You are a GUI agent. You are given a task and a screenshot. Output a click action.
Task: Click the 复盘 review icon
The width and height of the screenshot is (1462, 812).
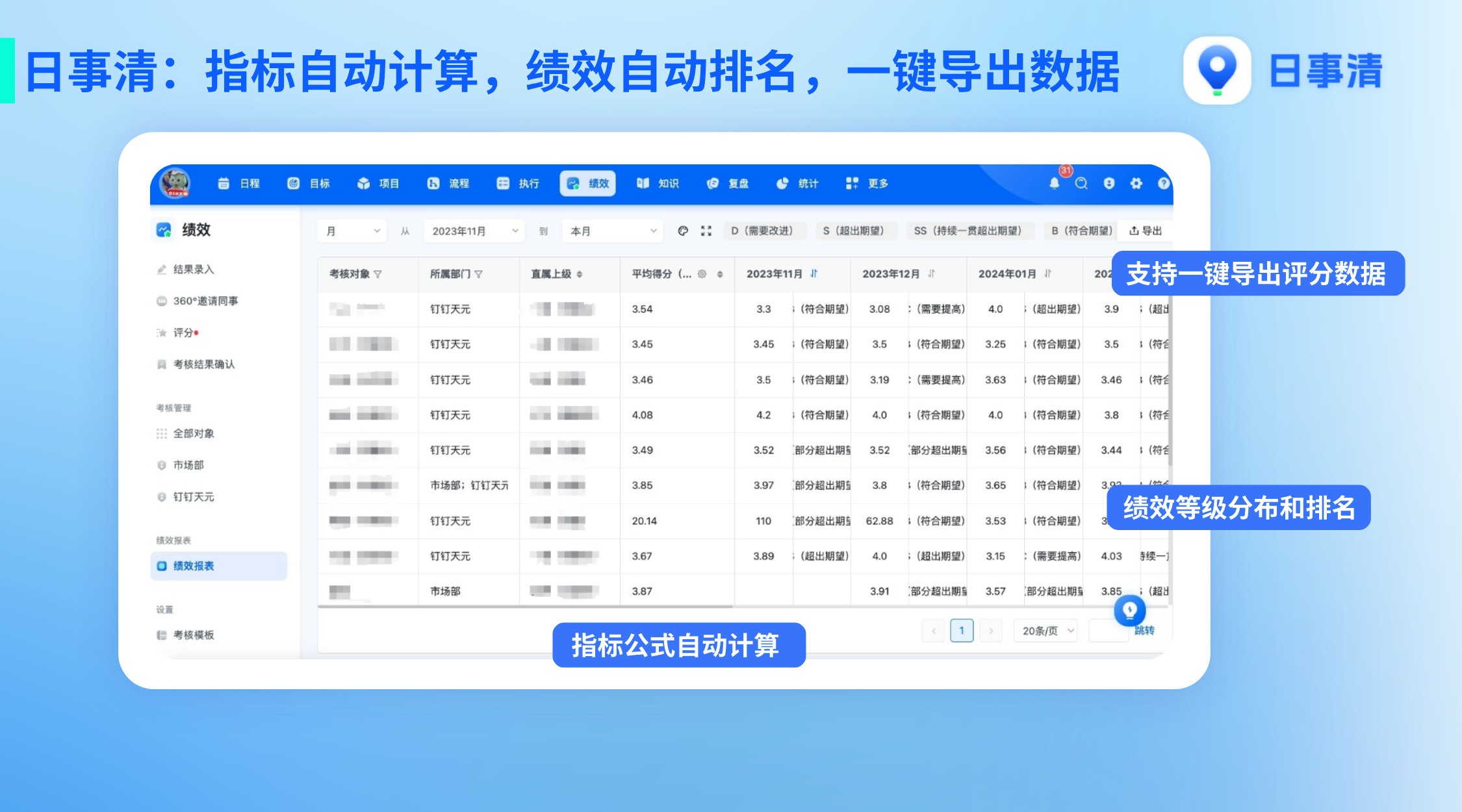coord(713,184)
